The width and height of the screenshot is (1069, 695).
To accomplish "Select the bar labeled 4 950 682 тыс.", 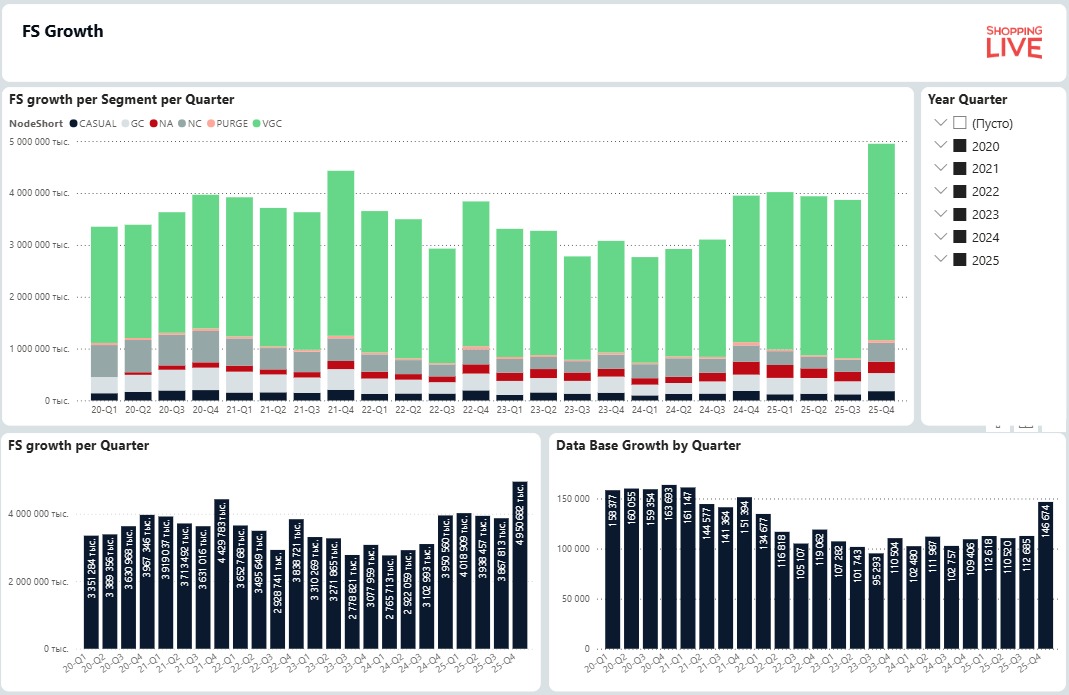I will point(520,565).
